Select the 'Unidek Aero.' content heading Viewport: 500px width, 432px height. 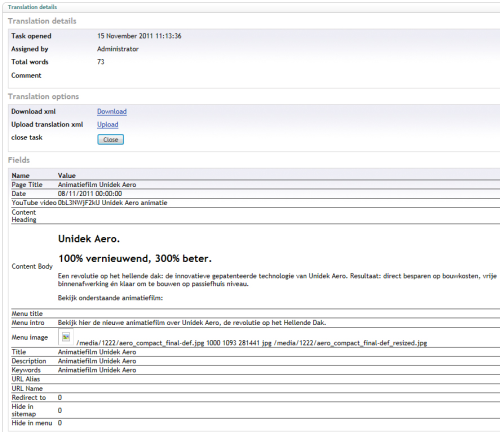point(89,239)
